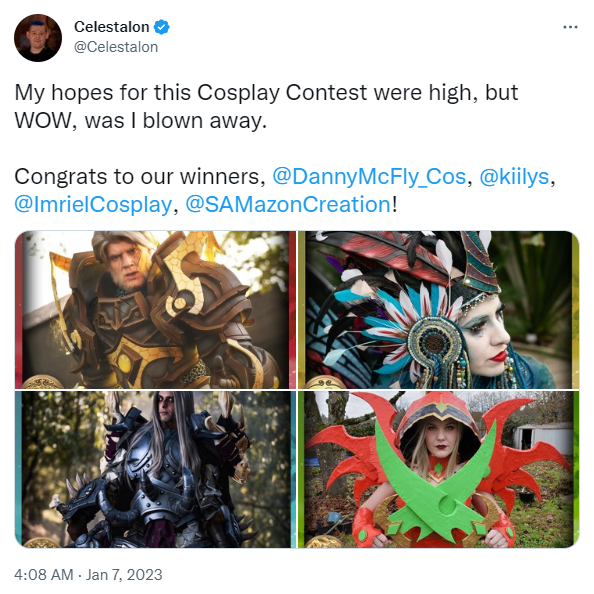
Task: Open the @DannyMcFly_Cos mention link
Action: pos(369,177)
